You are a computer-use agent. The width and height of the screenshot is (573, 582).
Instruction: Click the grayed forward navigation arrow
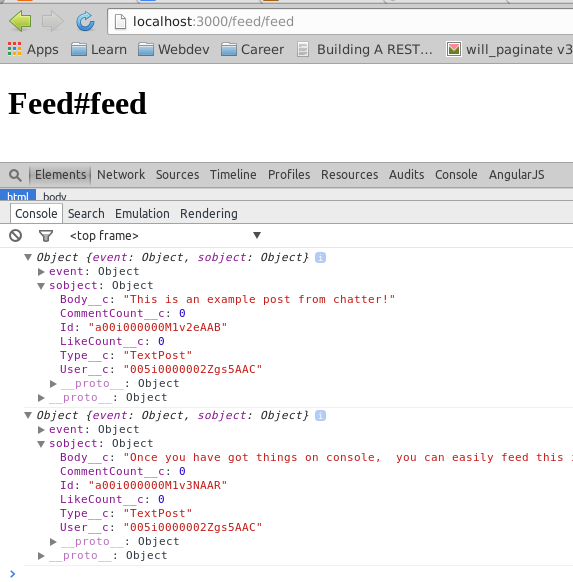(52, 21)
